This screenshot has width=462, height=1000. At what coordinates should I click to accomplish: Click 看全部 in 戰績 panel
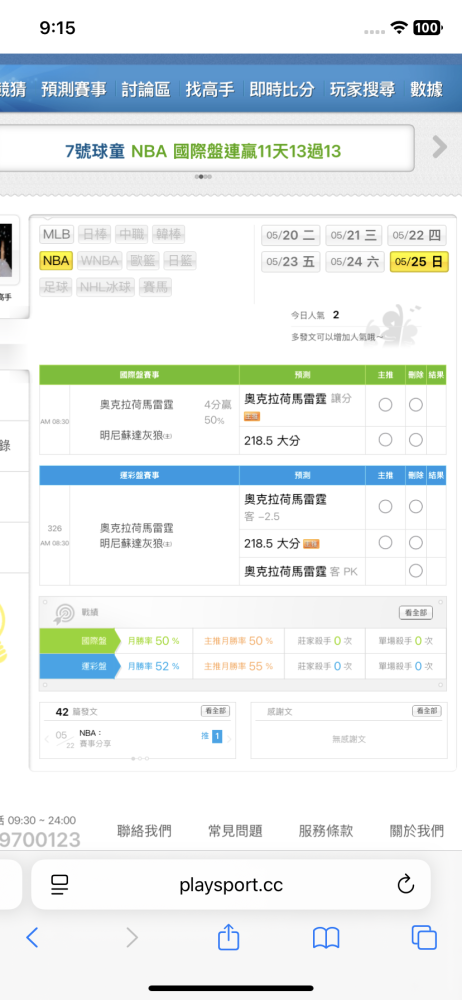point(415,613)
